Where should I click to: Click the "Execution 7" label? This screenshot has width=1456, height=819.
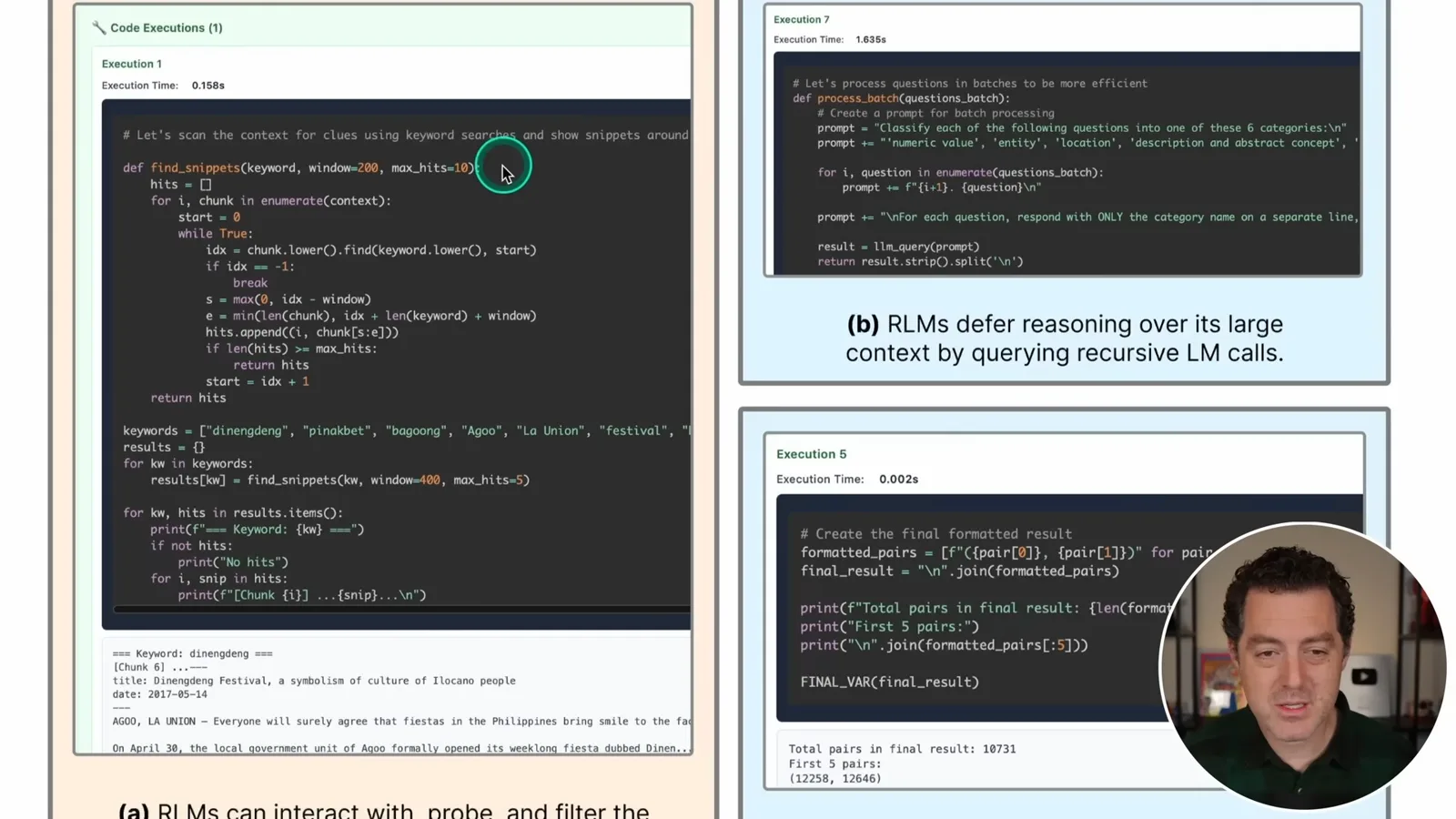[802, 20]
